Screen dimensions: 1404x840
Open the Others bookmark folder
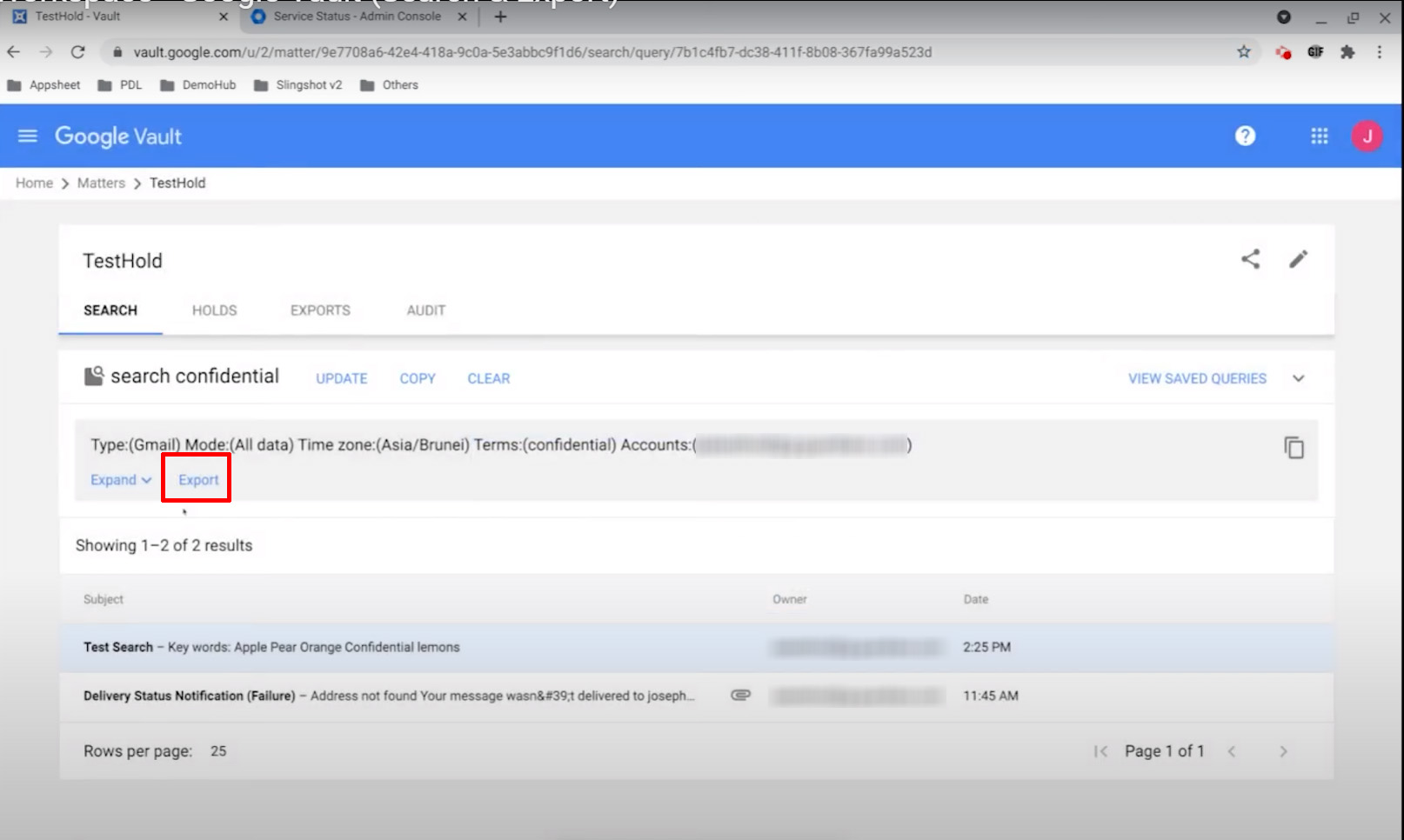coord(389,85)
